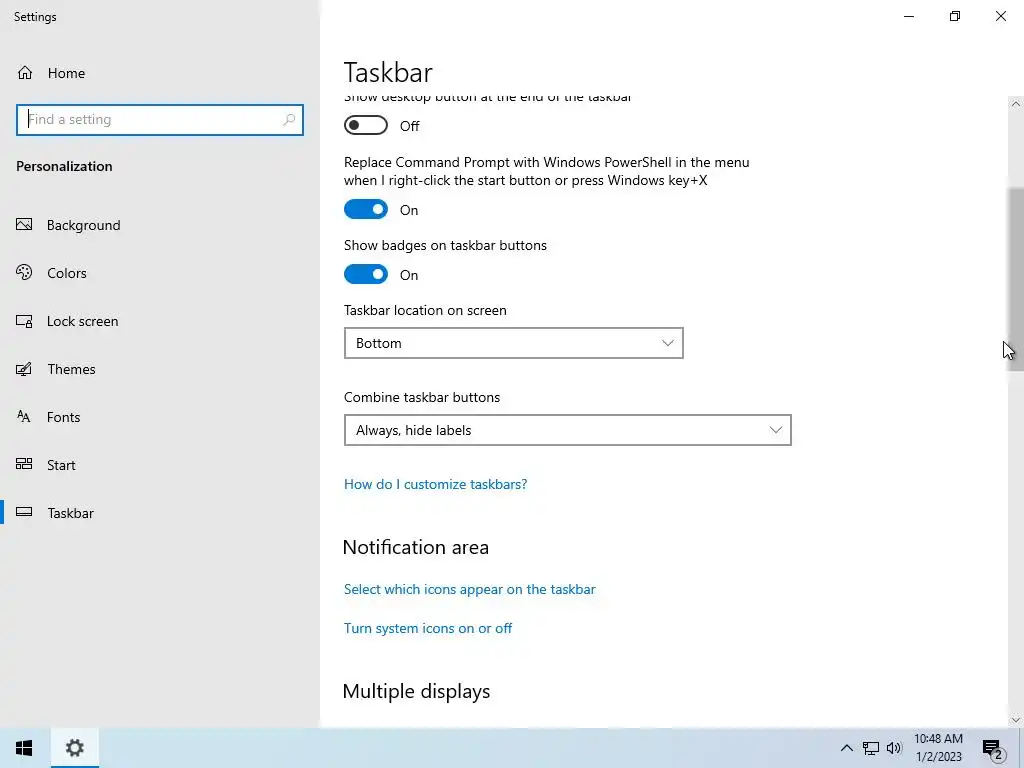Click the Taskbar icon in sidebar
This screenshot has height=768, width=1024.
(24, 512)
